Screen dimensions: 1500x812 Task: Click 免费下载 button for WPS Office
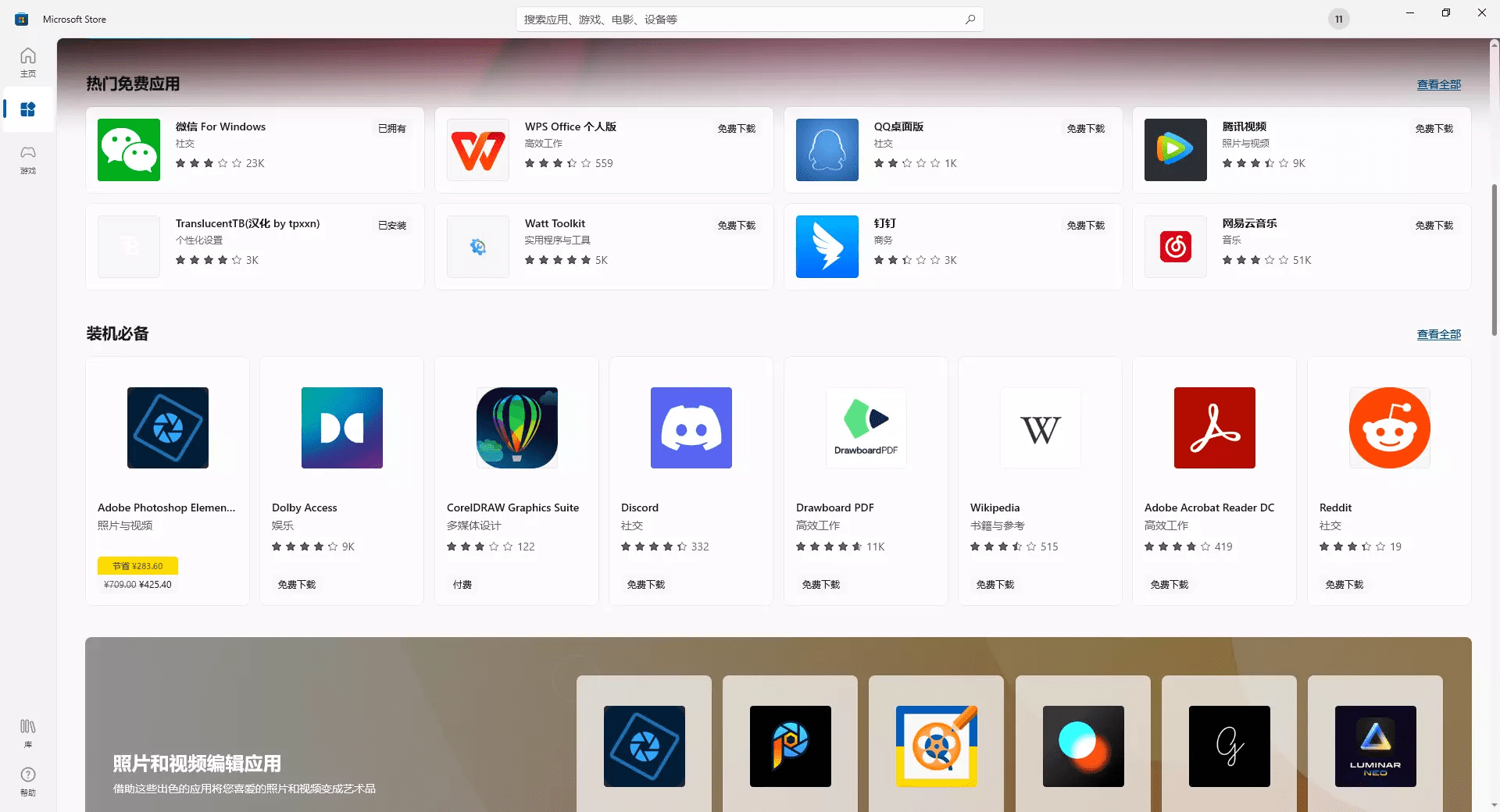coord(737,129)
